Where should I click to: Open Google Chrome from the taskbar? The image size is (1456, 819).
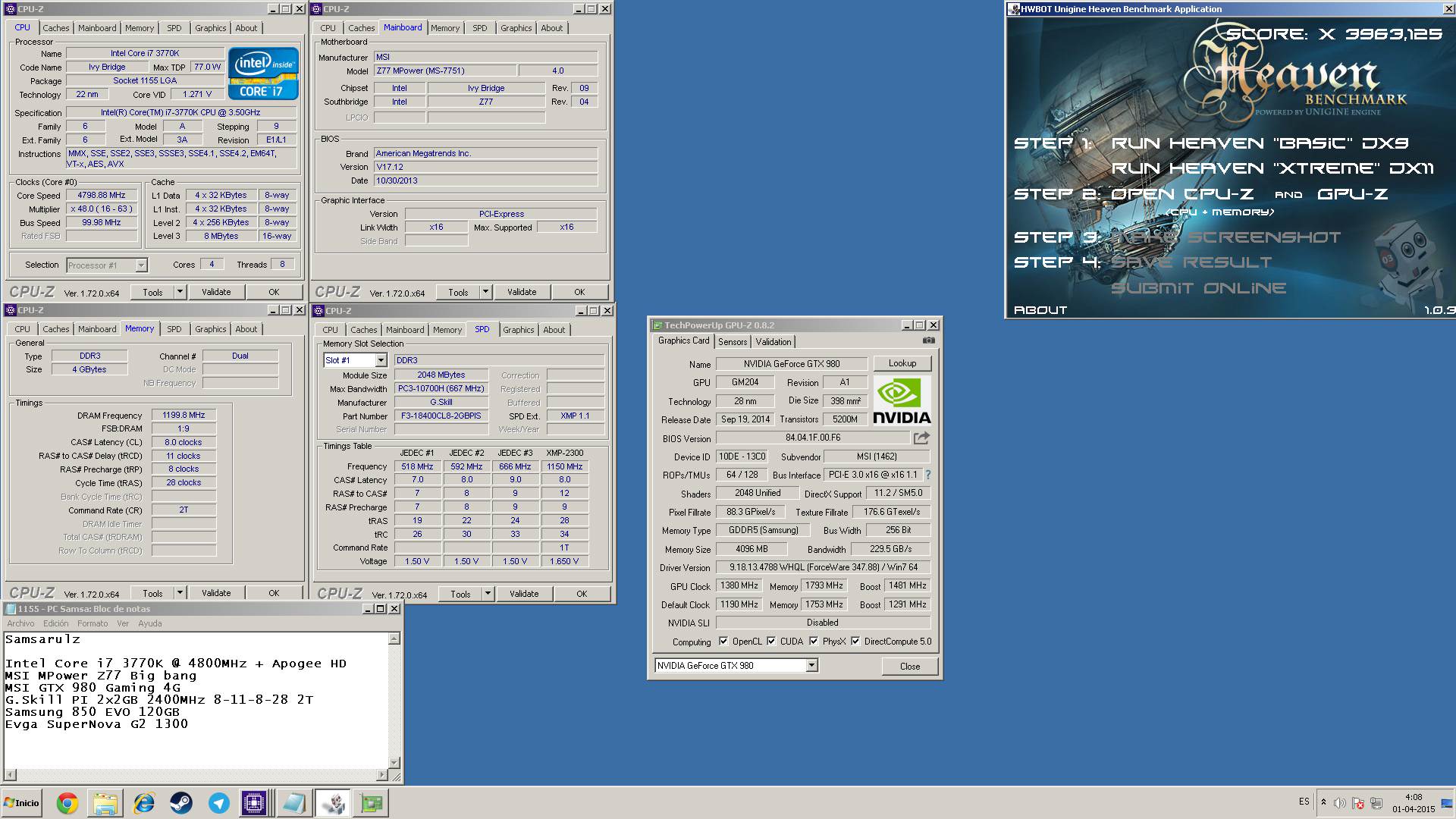tap(67, 803)
